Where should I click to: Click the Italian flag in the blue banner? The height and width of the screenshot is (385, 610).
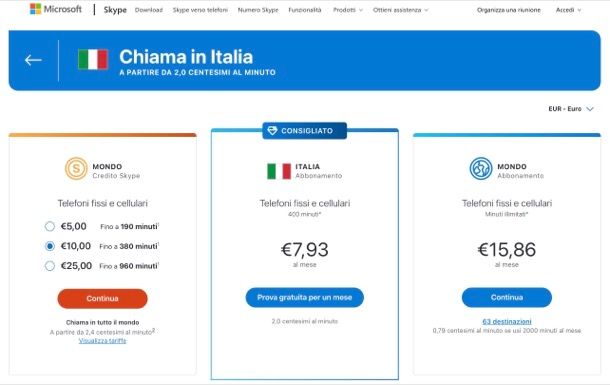click(x=93, y=60)
